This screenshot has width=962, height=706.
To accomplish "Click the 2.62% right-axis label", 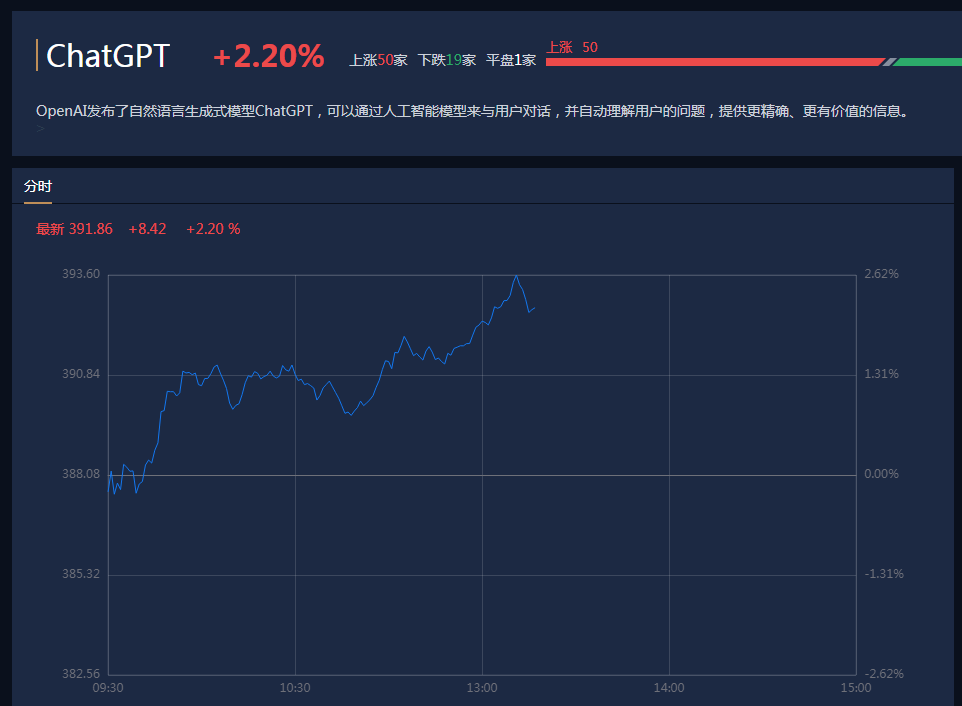I will tap(881, 273).
